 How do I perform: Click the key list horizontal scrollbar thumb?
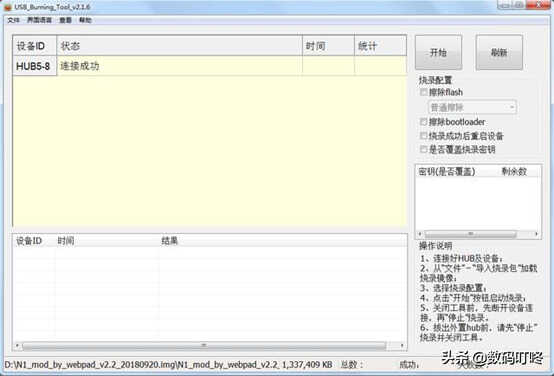coord(470,234)
